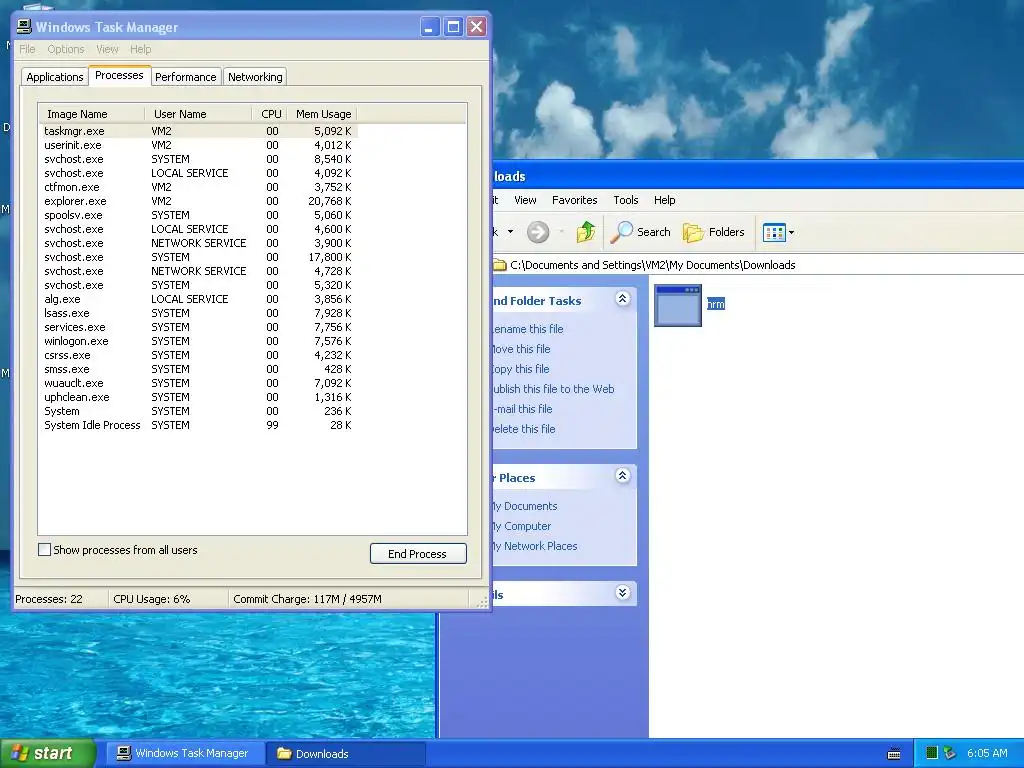Image resolution: width=1024 pixels, height=768 pixels.
Task: Select the explorer.exe process row
Action: tap(198, 201)
